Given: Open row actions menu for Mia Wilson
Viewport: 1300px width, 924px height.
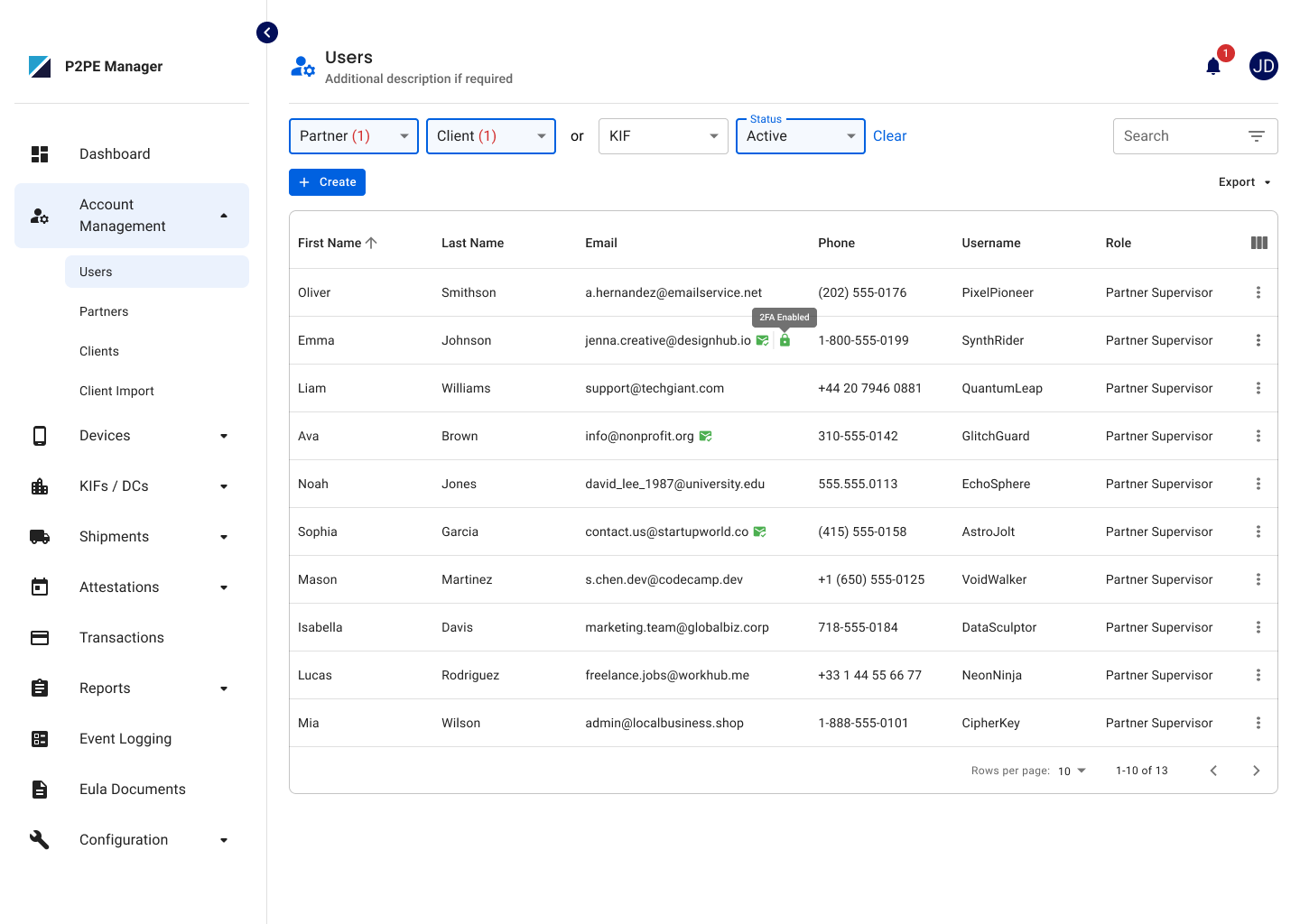Looking at the screenshot, I should point(1258,723).
